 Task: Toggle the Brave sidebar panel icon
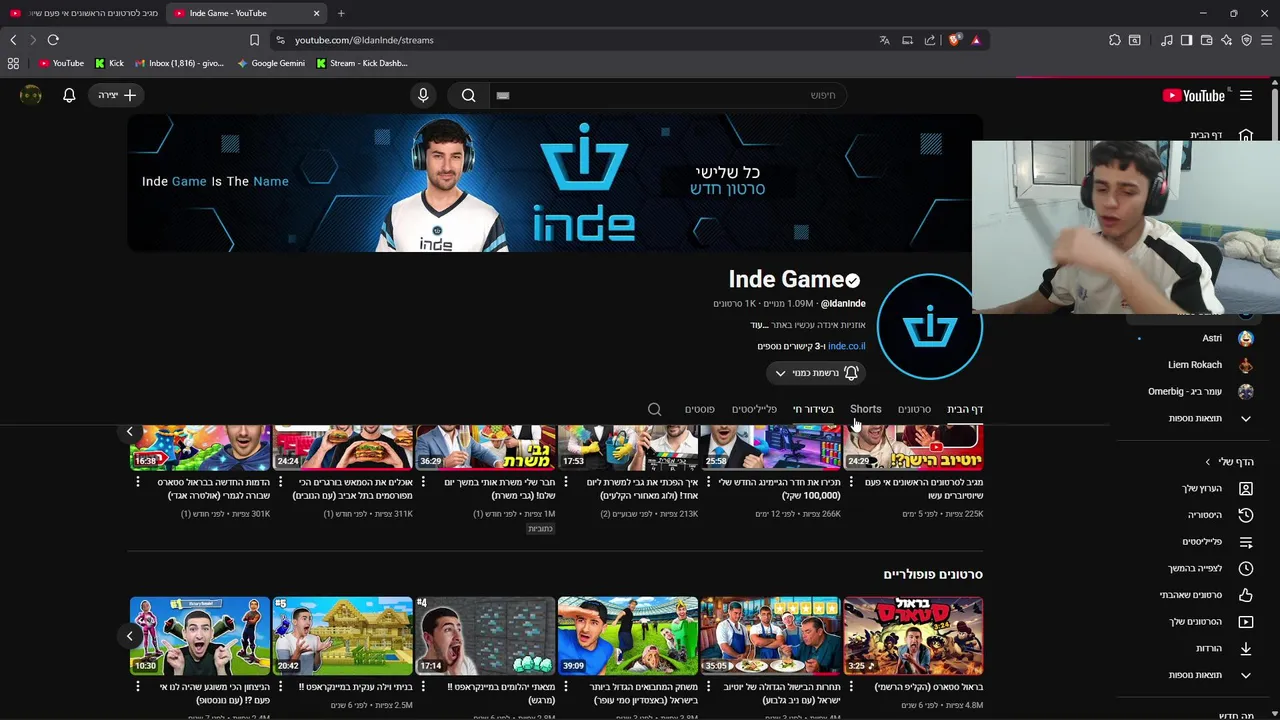point(1187,40)
